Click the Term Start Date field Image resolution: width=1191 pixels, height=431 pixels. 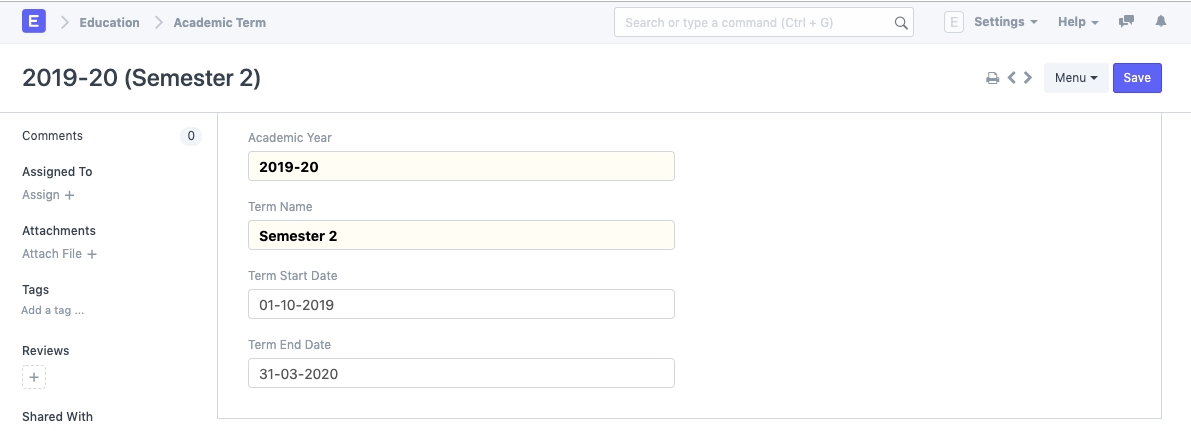[461, 304]
